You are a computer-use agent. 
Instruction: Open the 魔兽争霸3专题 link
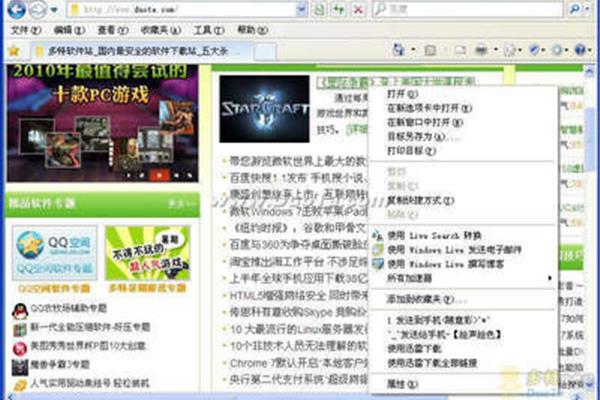coord(60,364)
